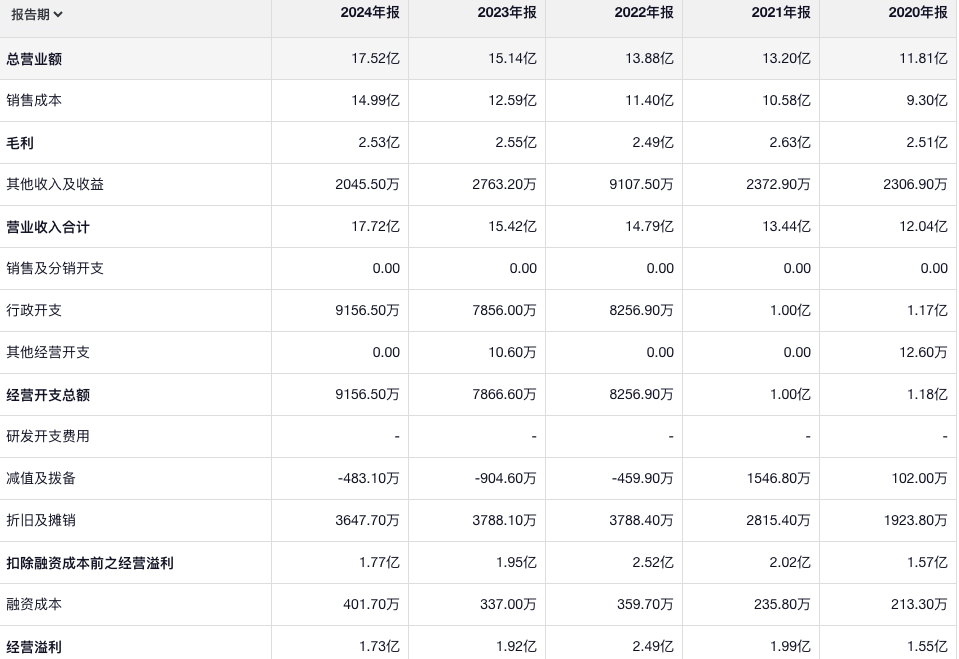Click the 经营开支总额 row label
This screenshot has width=959, height=659.
[48, 395]
